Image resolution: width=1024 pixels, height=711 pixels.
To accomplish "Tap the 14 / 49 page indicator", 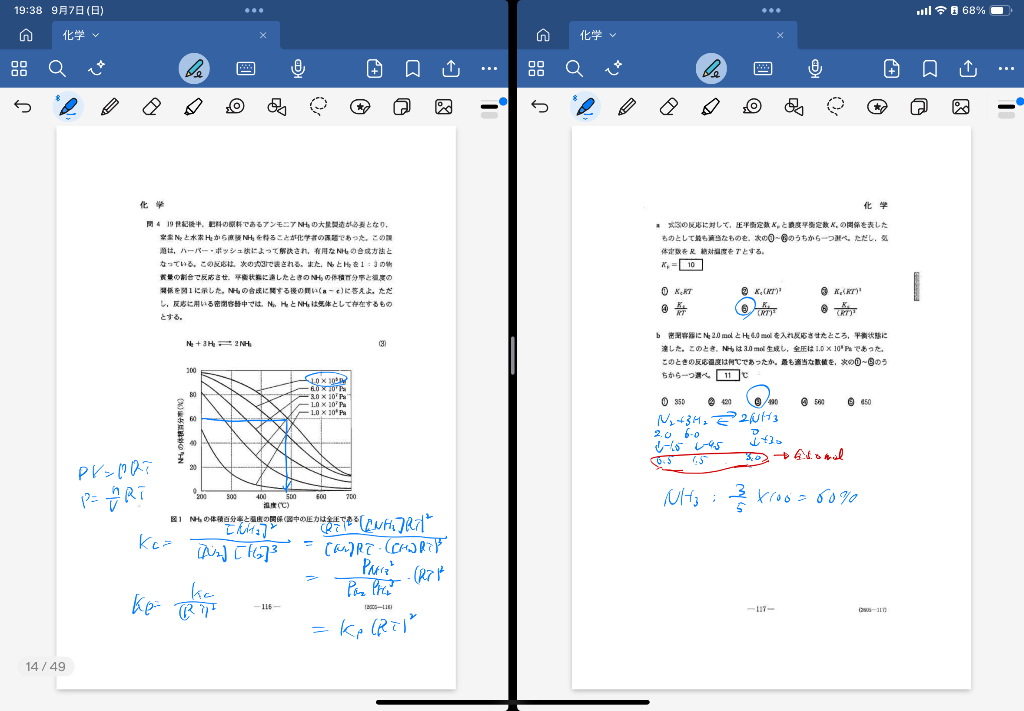I will [46, 666].
